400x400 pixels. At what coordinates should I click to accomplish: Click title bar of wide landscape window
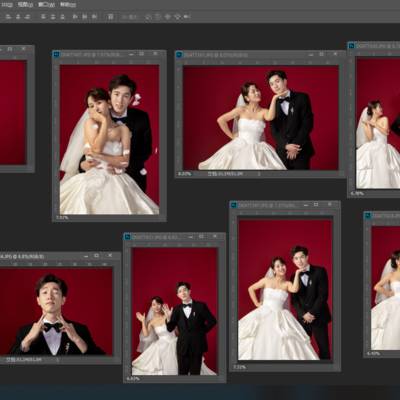tap(260, 54)
